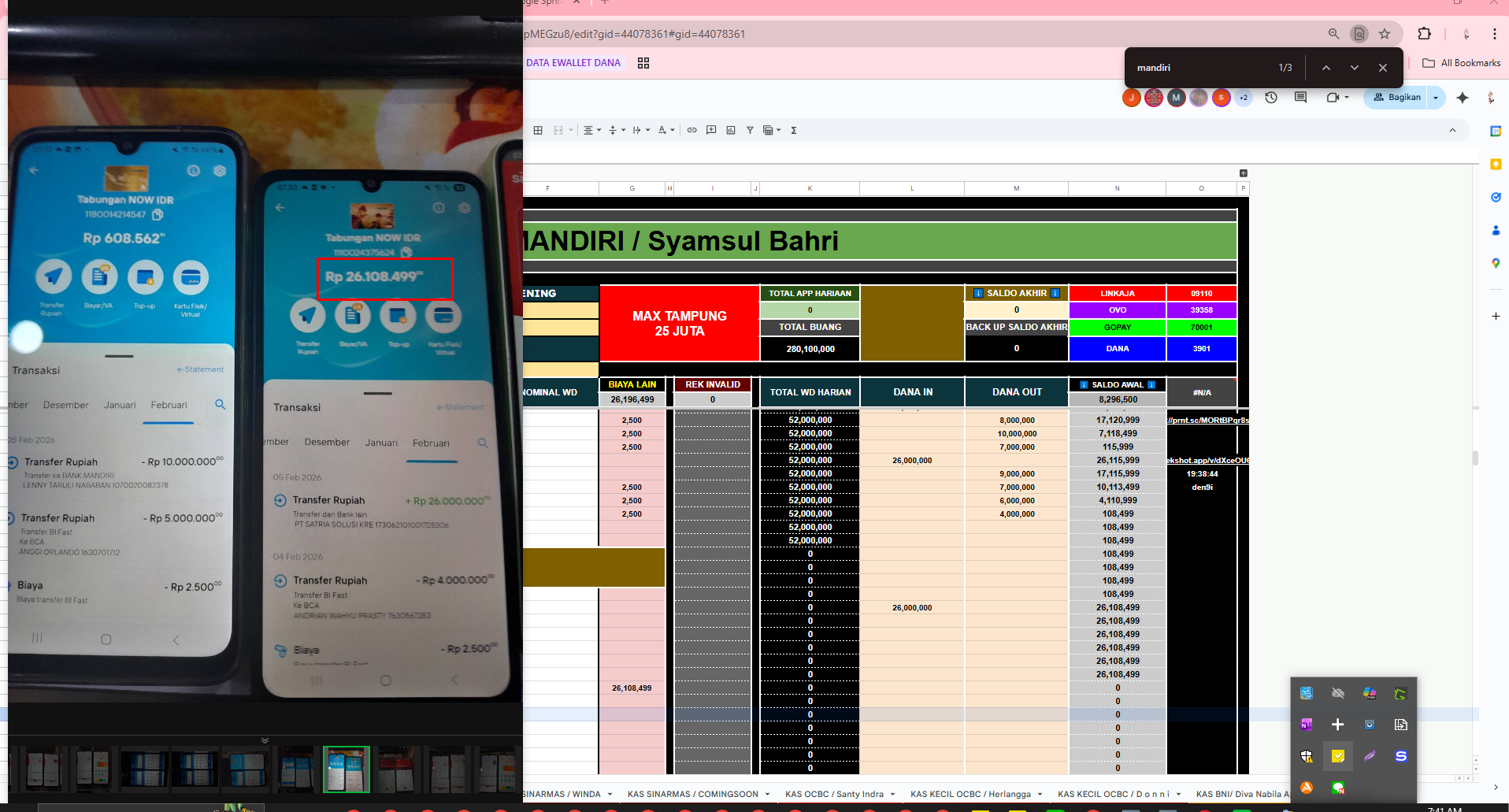Collapse the thumbnail strip in image viewer
Viewport: 1509px width, 812px height.
point(265,740)
